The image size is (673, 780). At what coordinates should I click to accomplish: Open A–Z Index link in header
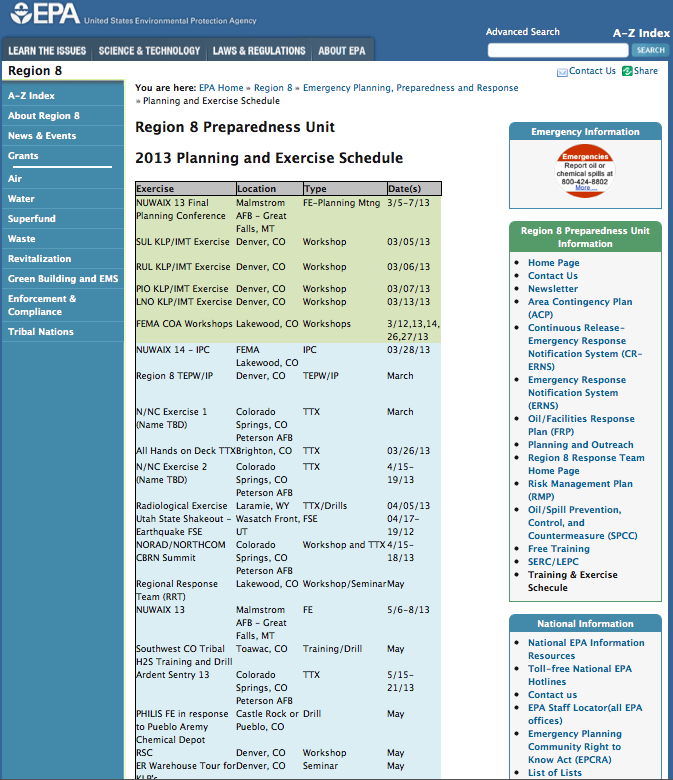pyautogui.click(x=641, y=33)
